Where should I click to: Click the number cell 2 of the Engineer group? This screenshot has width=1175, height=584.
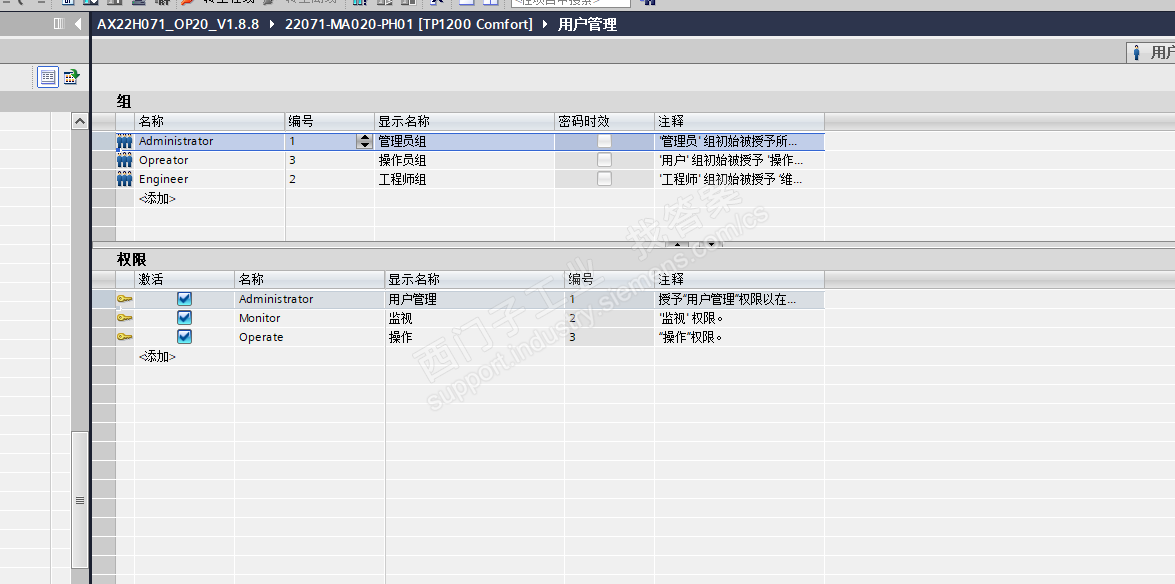pyautogui.click(x=330, y=179)
